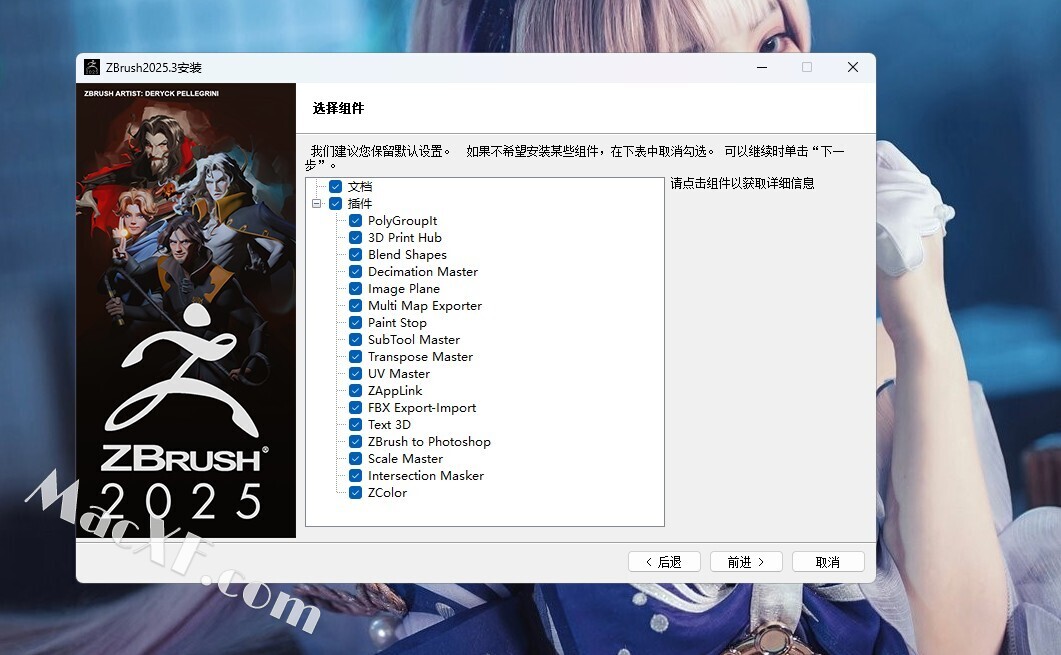
Task: Disable the ZBrush to Photoshop checkbox
Action: [x=355, y=441]
